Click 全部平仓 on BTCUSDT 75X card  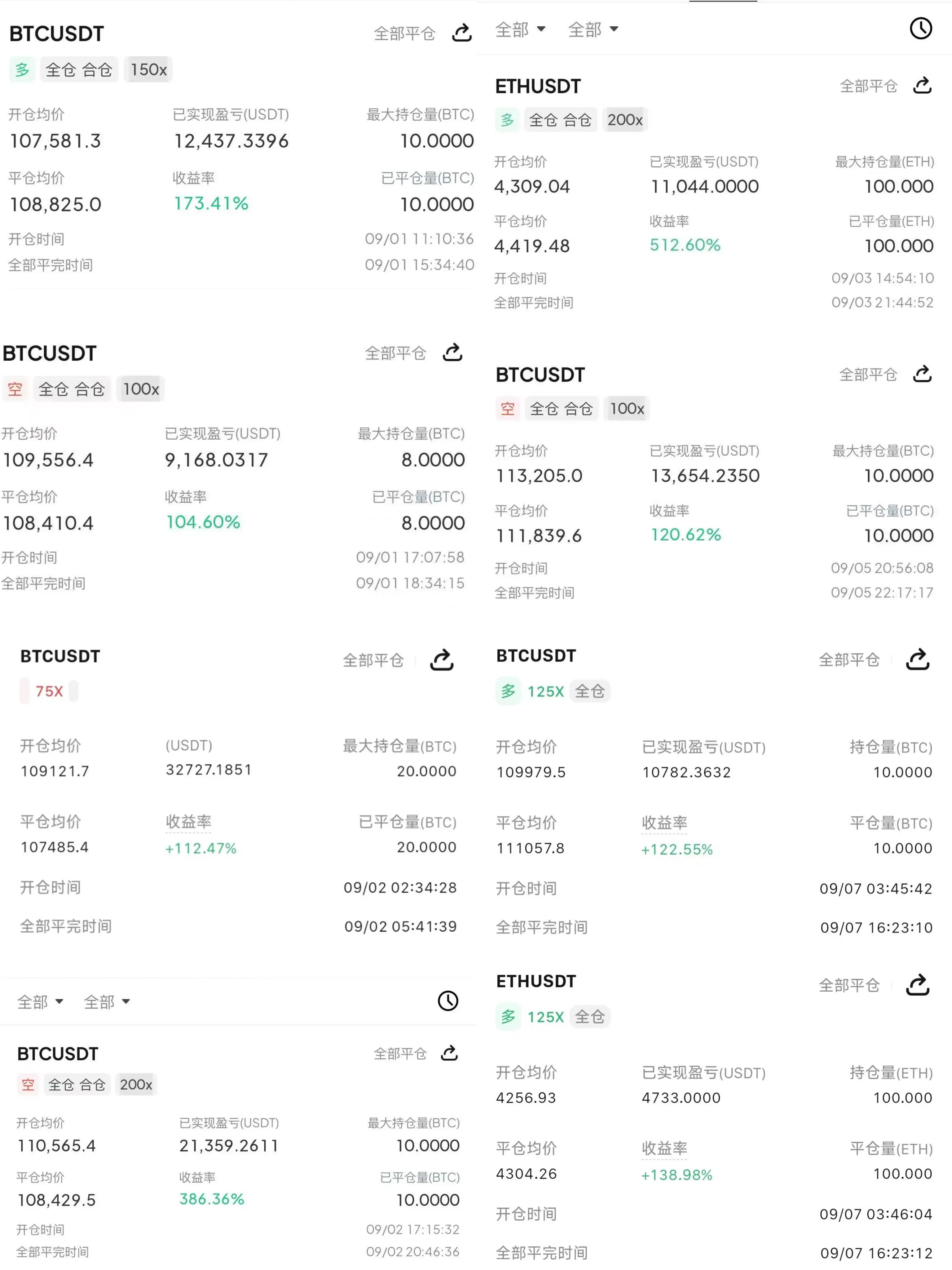373,660
